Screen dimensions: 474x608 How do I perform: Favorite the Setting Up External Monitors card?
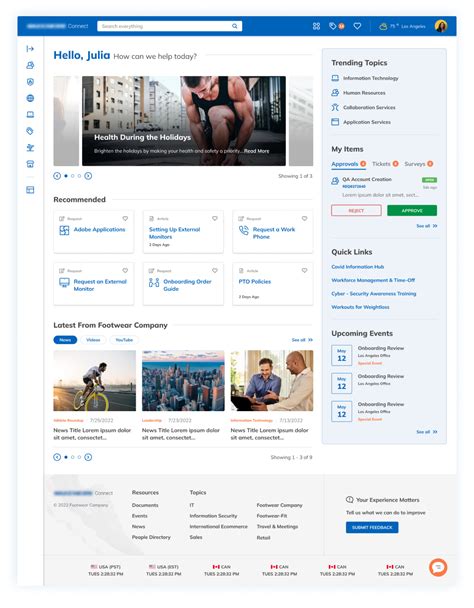coord(215,219)
